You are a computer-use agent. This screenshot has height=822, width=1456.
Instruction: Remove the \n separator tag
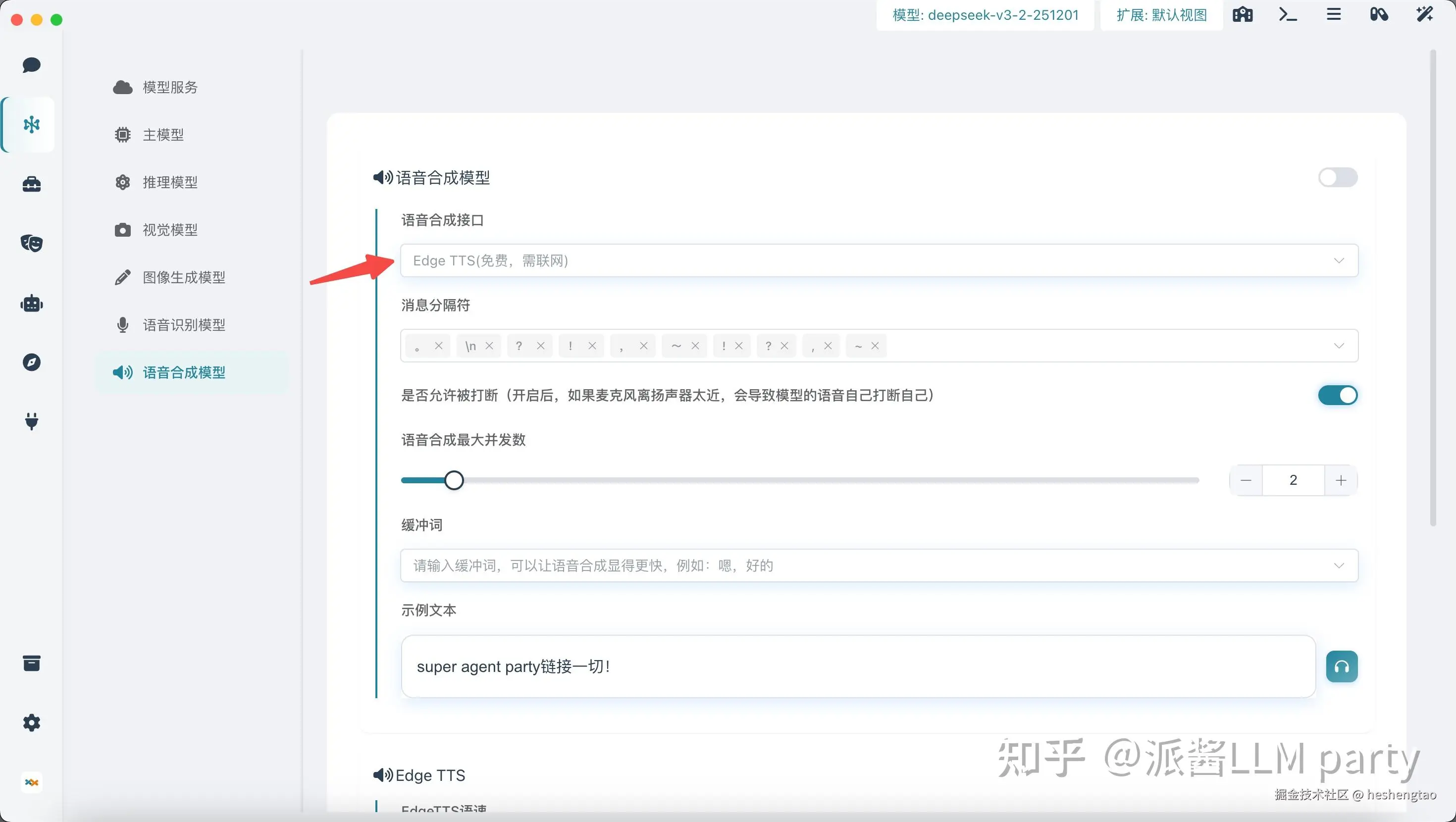489,346
